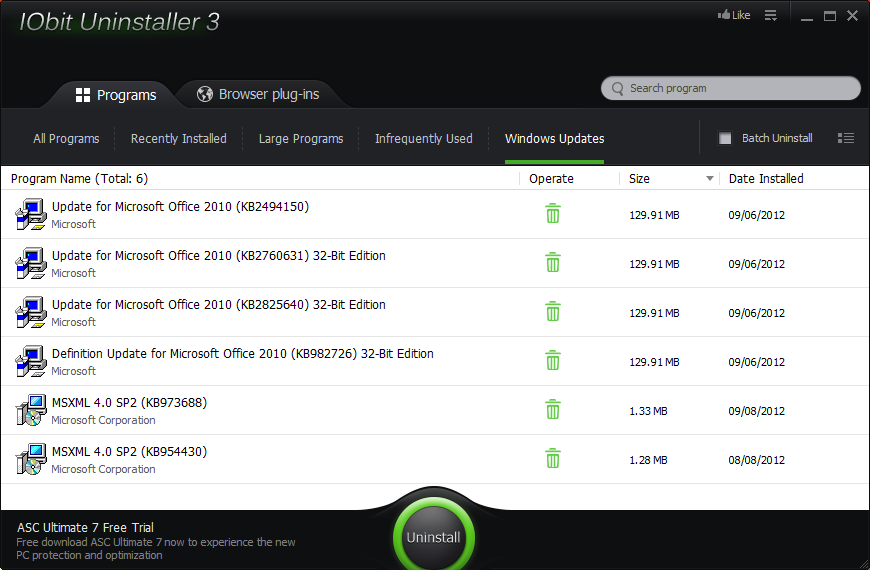Click disc icon of MSXML KB954430
870x570 pixels.
click(x=31, y=459)
